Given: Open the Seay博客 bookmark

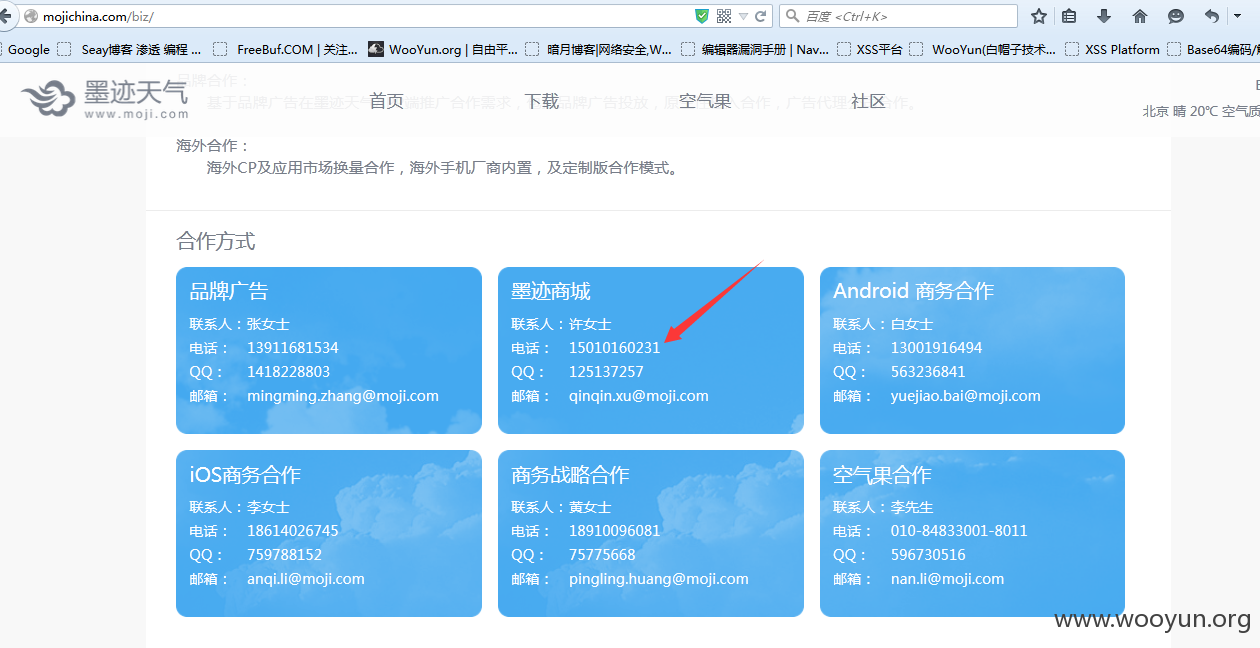Looking at the screenshot, I should click(130, 49).
